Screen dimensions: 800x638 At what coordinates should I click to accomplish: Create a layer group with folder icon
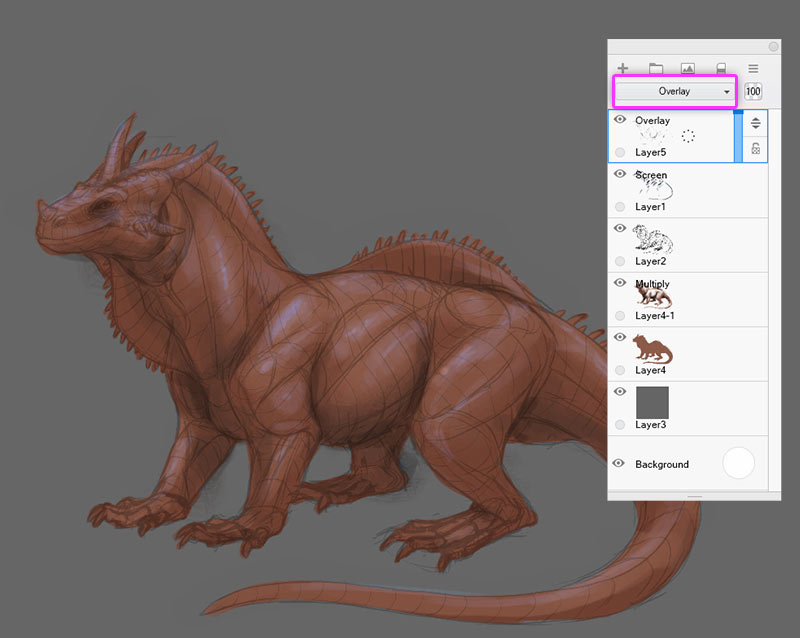pos(656,68)
